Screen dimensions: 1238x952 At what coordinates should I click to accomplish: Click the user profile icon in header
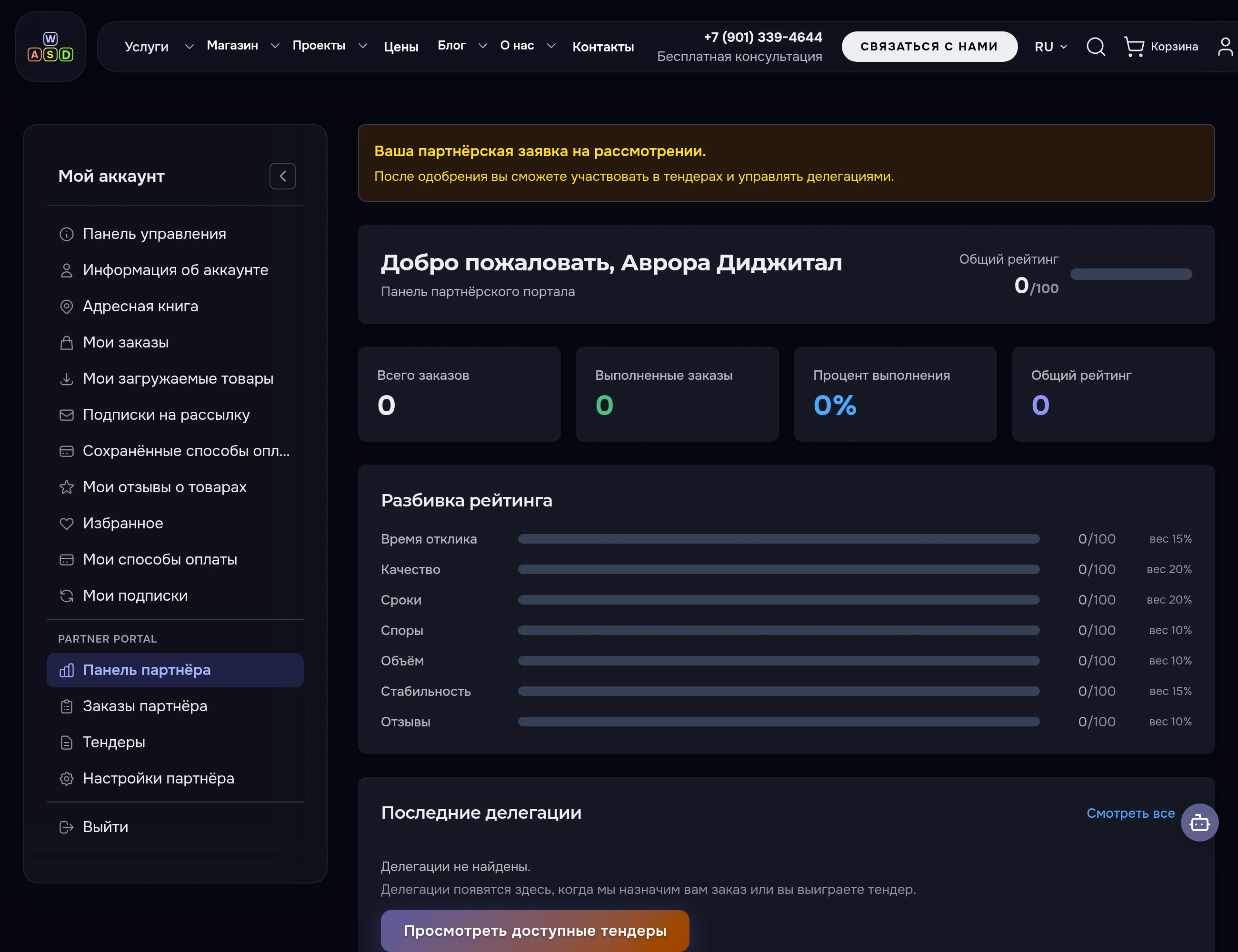click(x=1226, y=47)
